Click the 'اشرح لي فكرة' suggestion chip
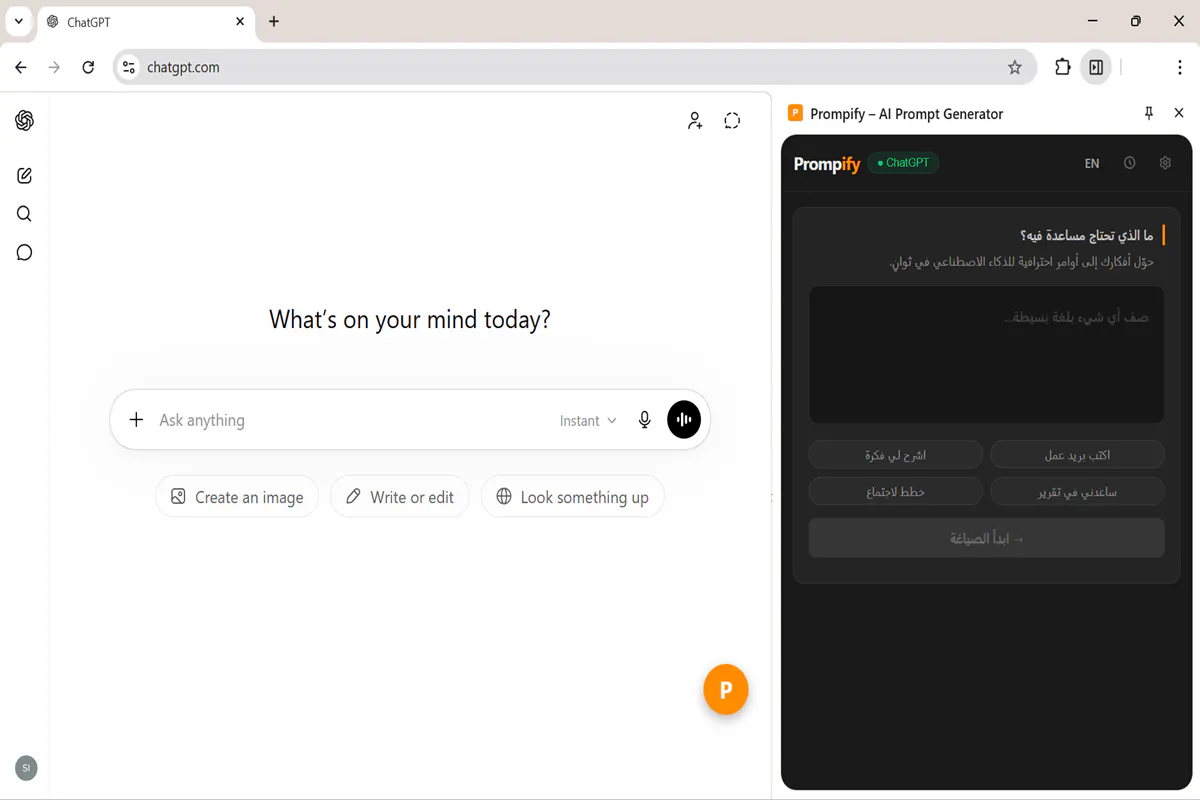The height and width of the screenshot is (800, 1200). pyautogui.click(x=896, y=455)
